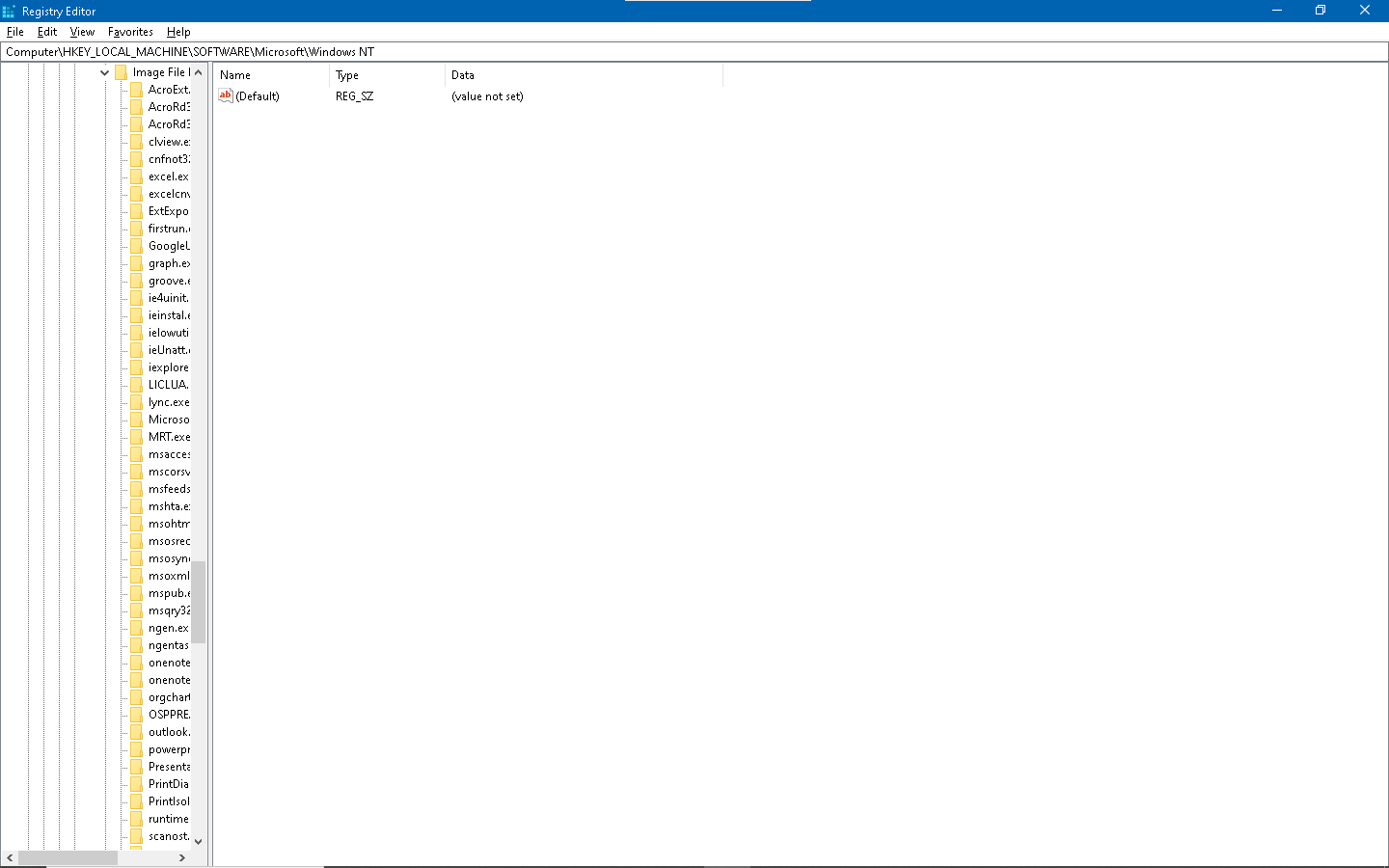Click the tree's horizontal scrollbar right arrow
Viewport: 1389px width, 868px height.
(x=182, y=857)
